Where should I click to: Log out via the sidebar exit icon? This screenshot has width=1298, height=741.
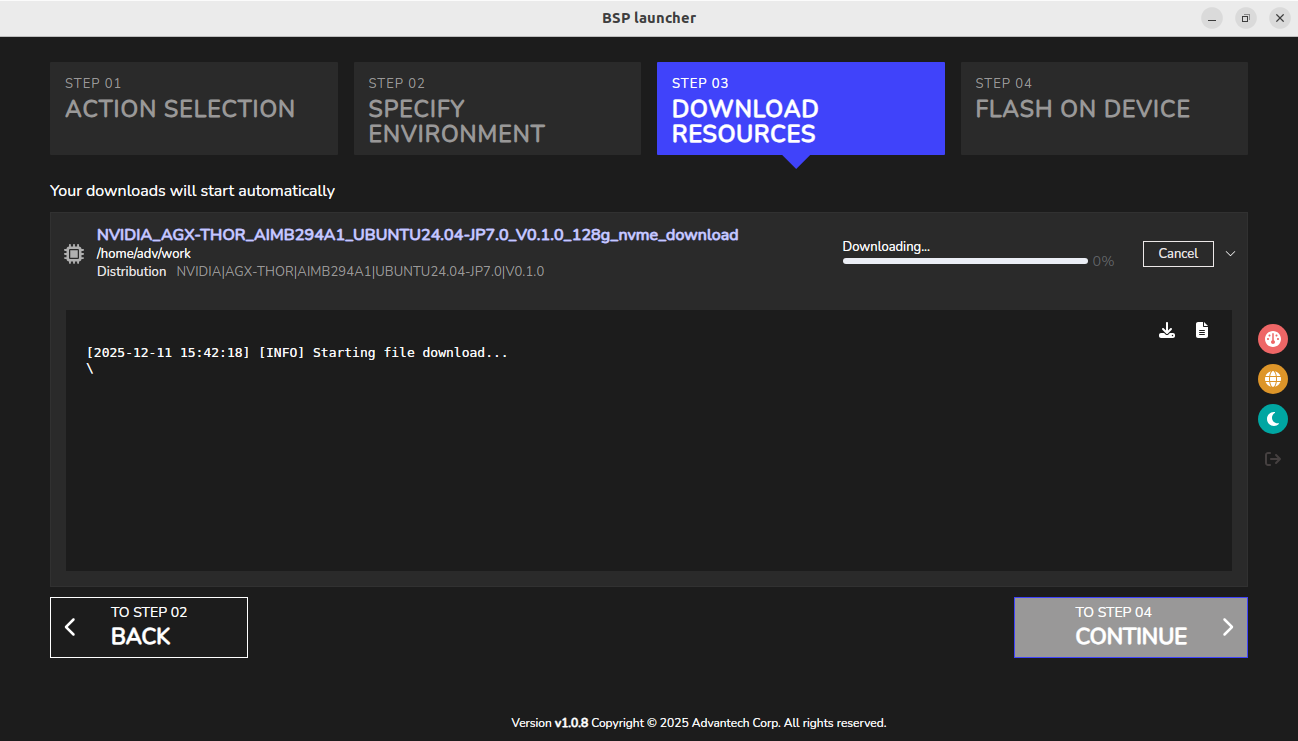[1272, 458]
